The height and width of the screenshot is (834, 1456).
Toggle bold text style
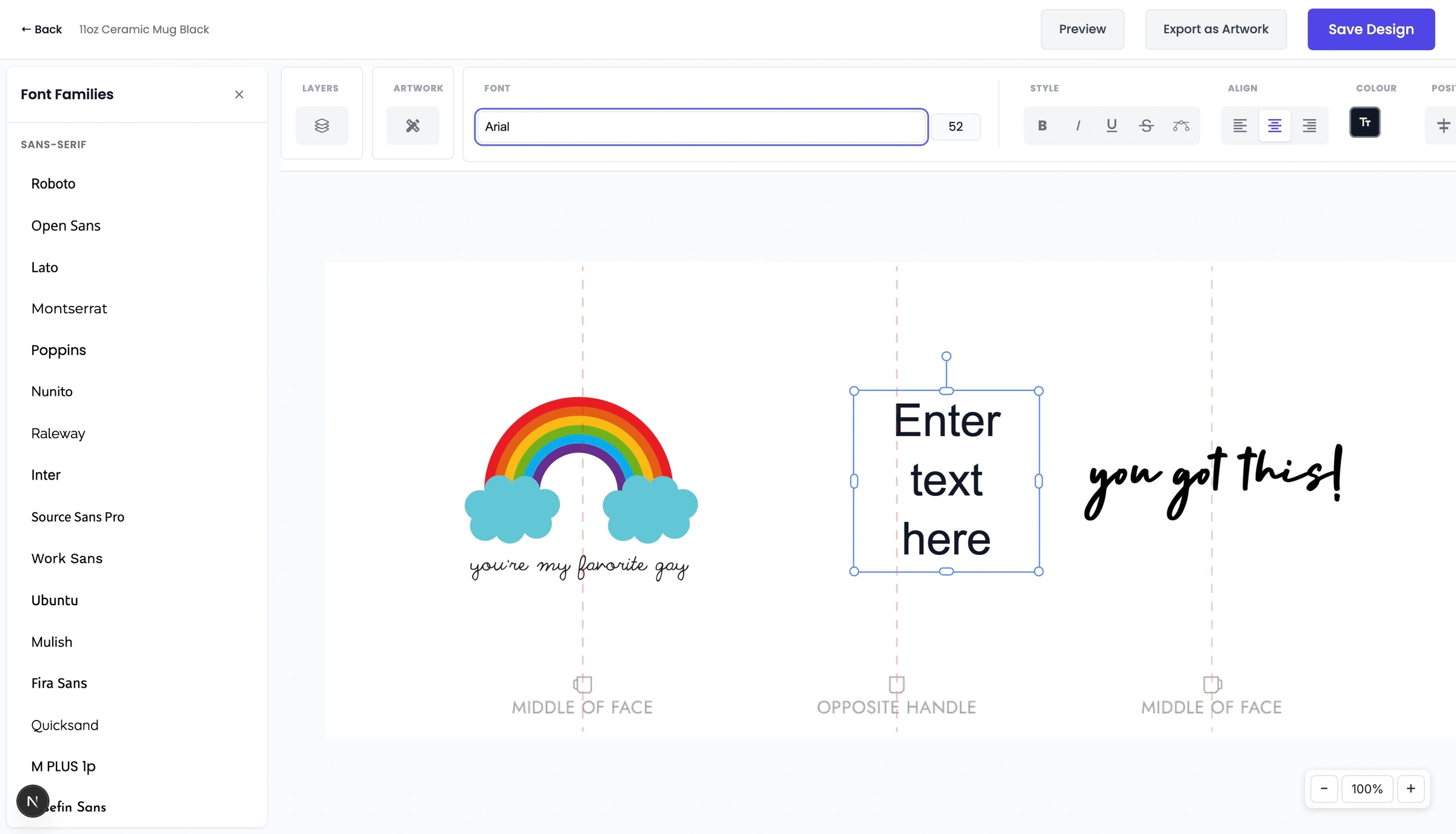coord(1042,126)
